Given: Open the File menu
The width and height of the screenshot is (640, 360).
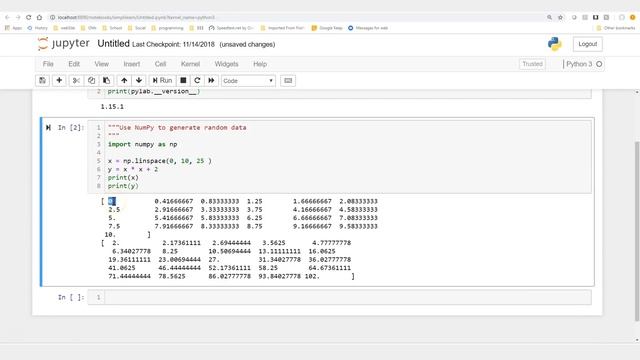Looking at the screenshot, I should coord(48,64).
